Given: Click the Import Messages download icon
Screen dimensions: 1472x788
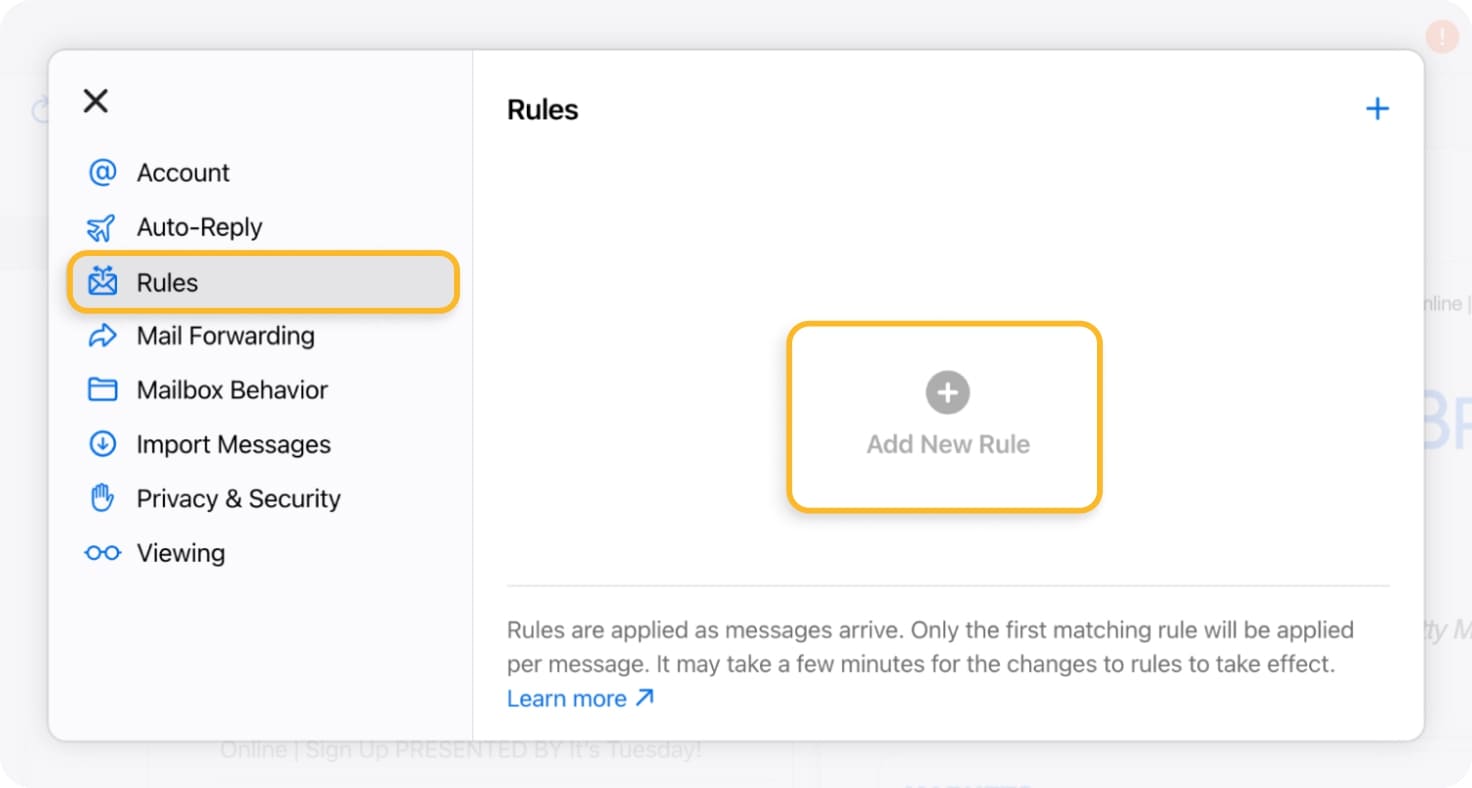Looking at the screenshot, I should [102, 444].
